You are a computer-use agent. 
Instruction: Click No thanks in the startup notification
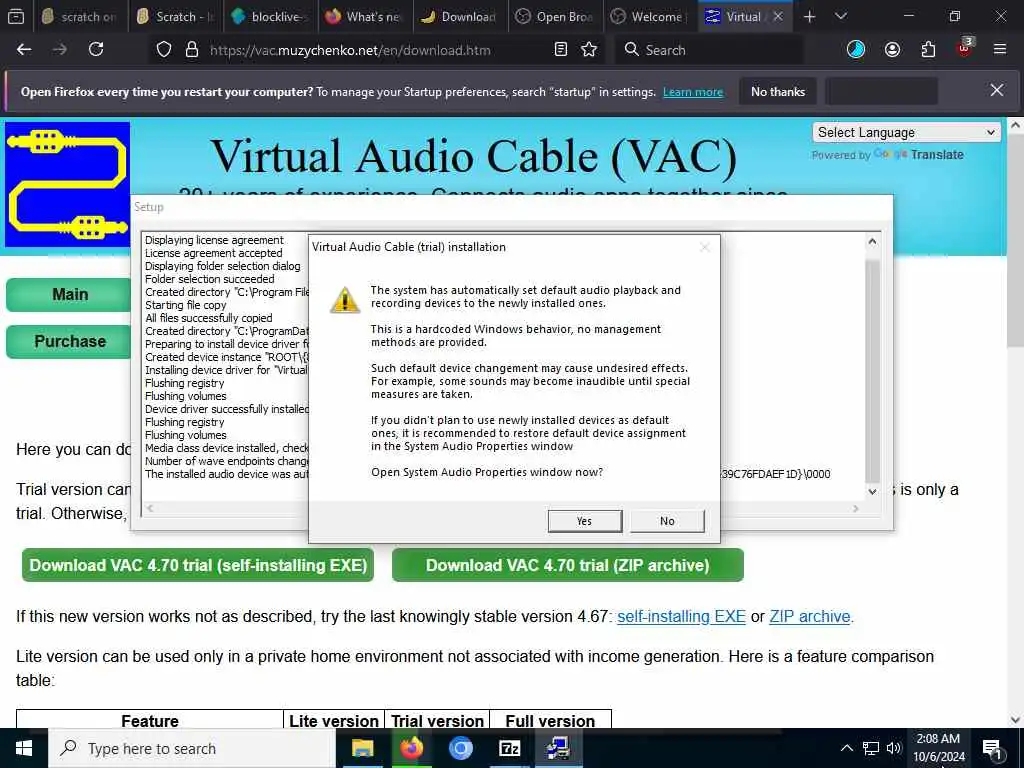click(778, 92)
